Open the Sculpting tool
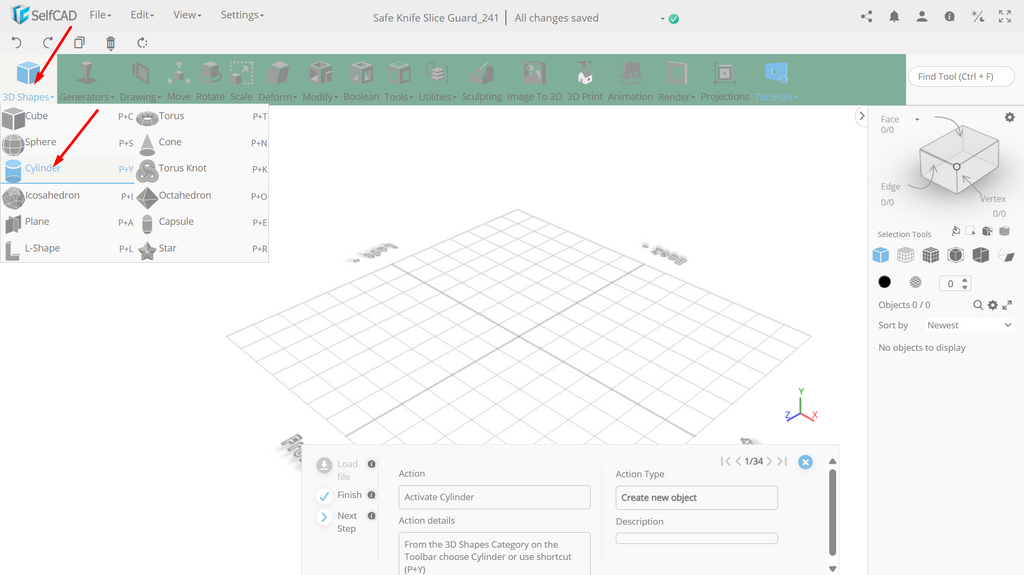The width and height of the screenshot is (1024, 575). pyautogui.click(x=482, y=81)
